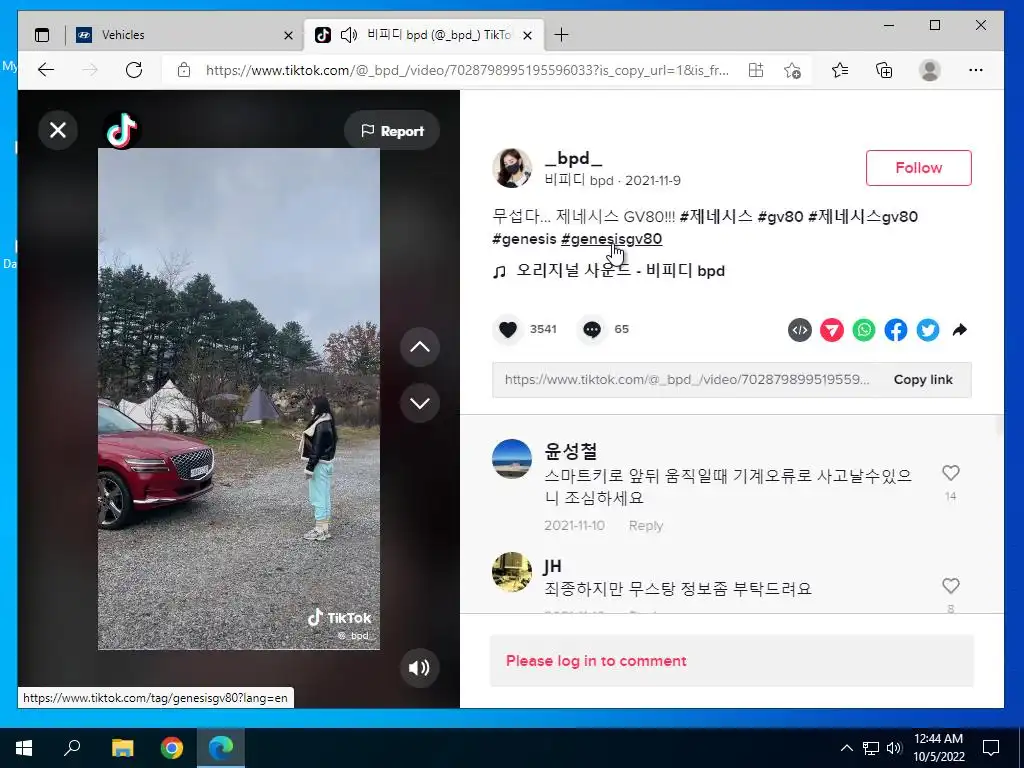1024x768 pixels.
Task: Add this page to favorites
Action: 792,70
